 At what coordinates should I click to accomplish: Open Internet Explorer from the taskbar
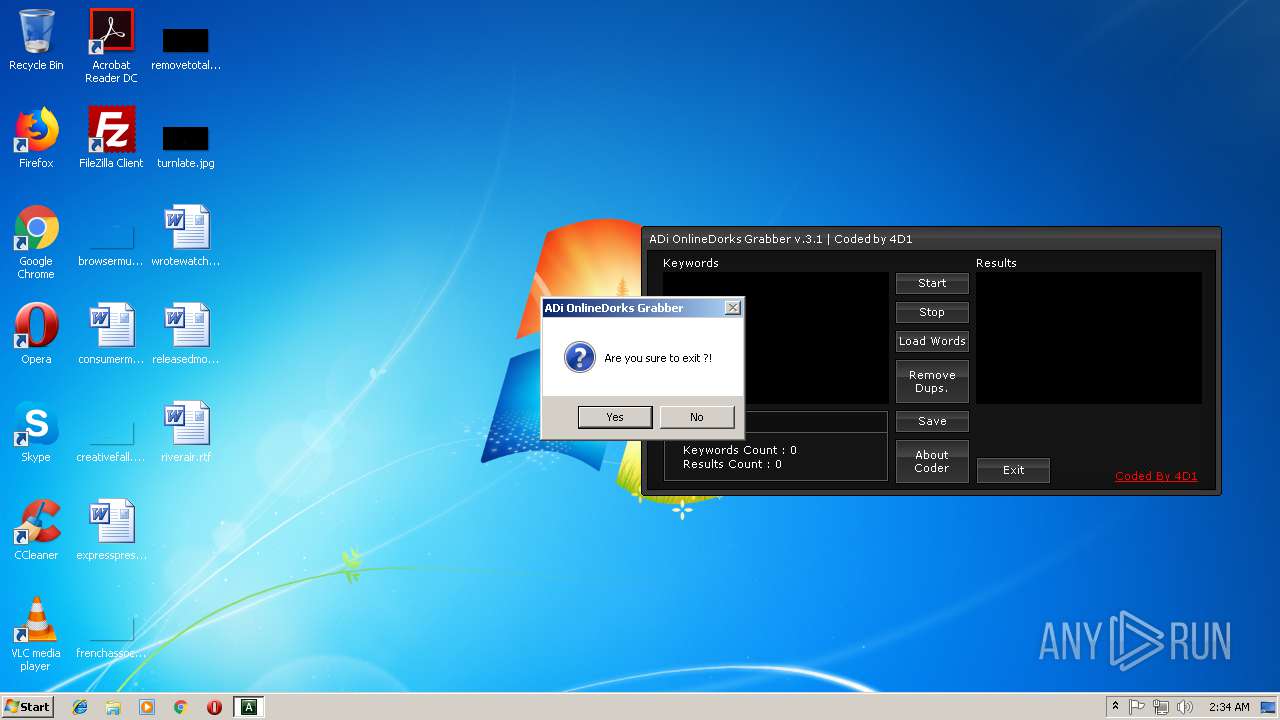click(x=80, y=707)
